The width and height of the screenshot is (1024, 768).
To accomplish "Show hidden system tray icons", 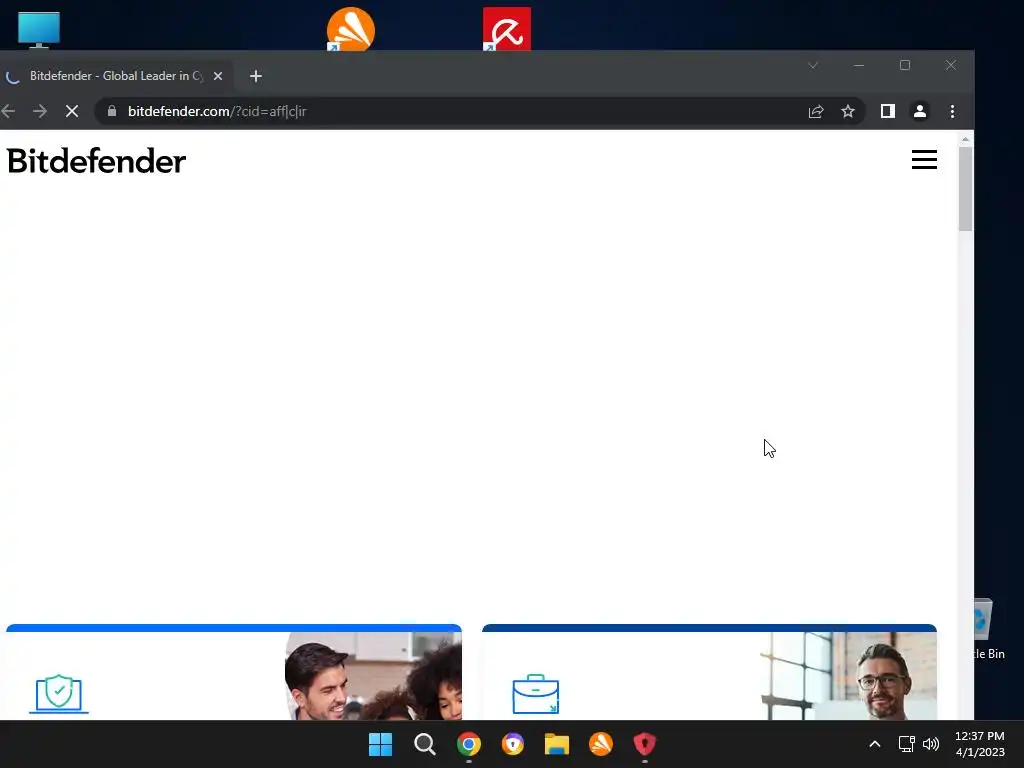I will 875,744.
